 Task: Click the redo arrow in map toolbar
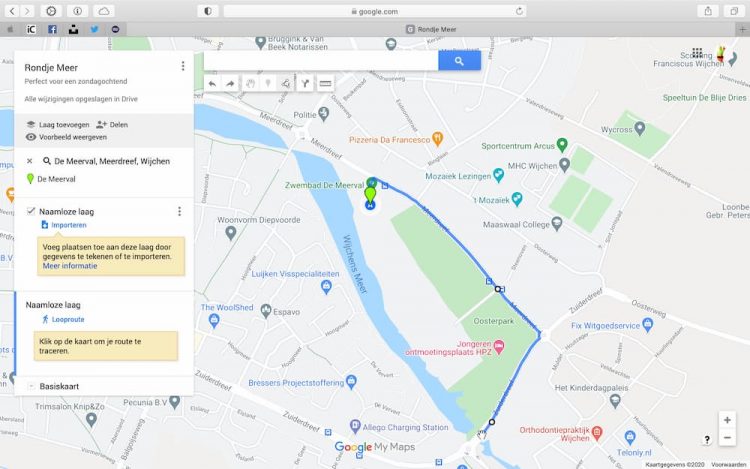click(x=230, y=84)
